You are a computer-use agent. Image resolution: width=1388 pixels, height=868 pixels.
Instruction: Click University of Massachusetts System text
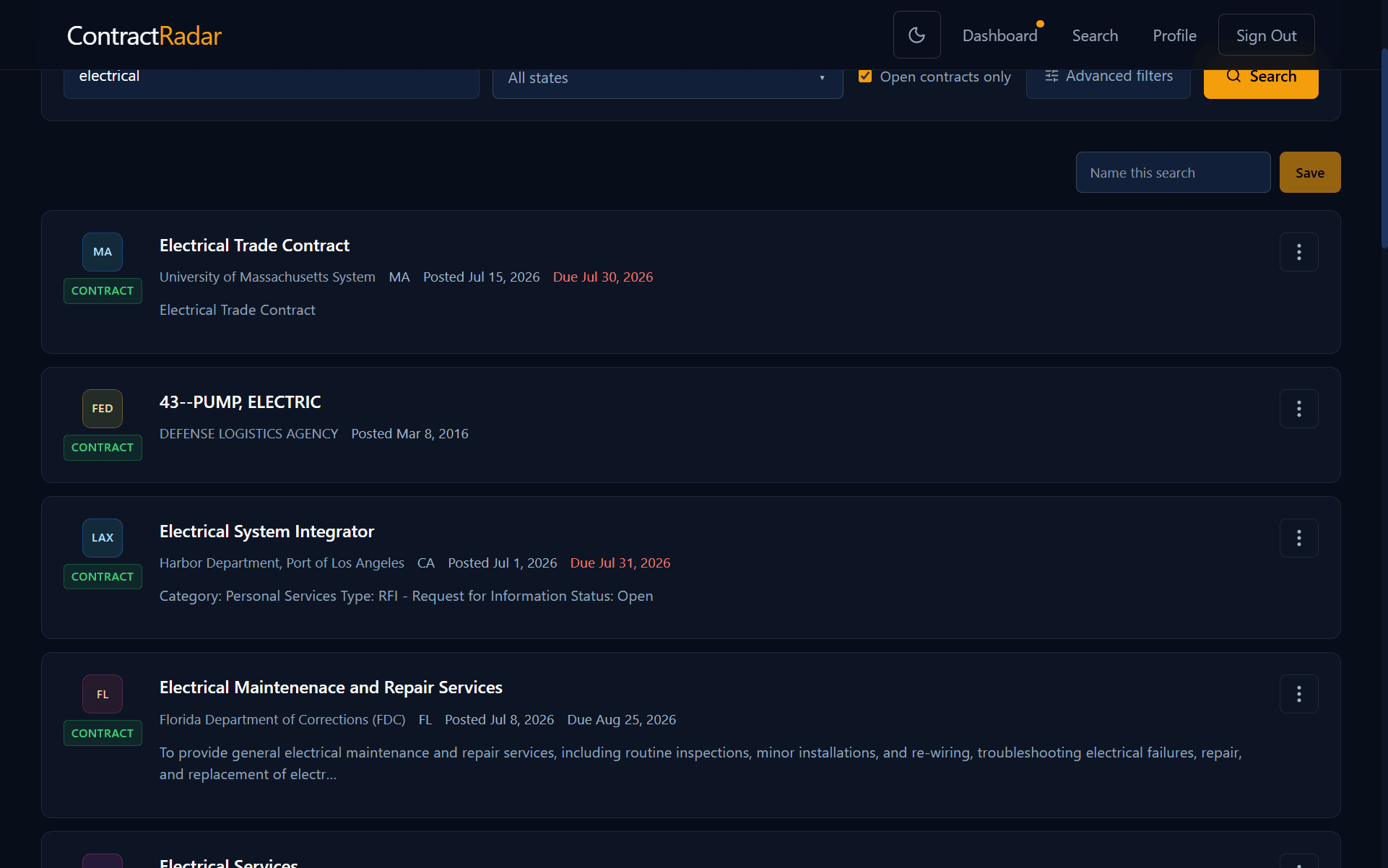267,277
